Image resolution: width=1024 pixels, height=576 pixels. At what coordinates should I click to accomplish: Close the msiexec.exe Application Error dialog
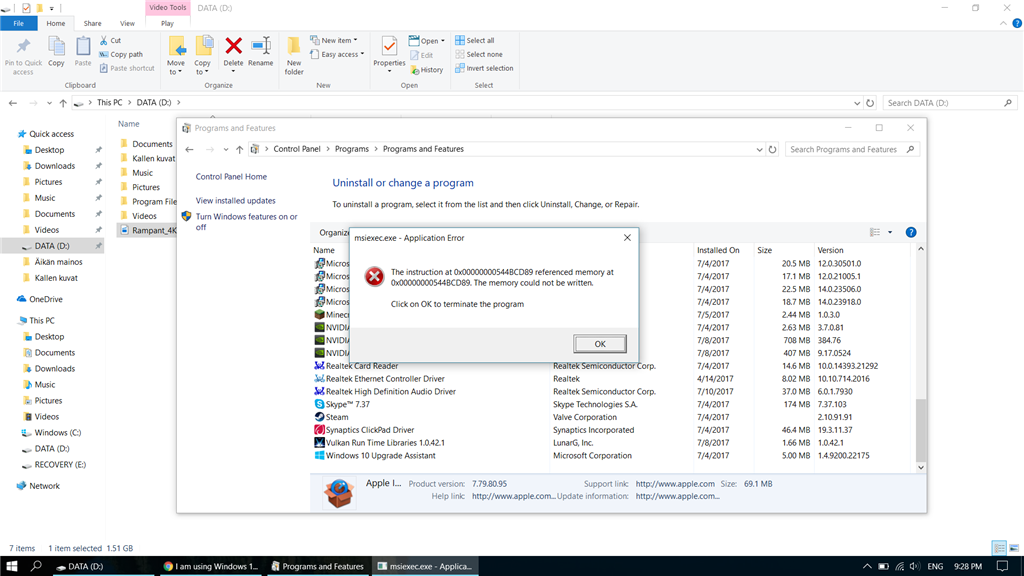coord(627,238)
